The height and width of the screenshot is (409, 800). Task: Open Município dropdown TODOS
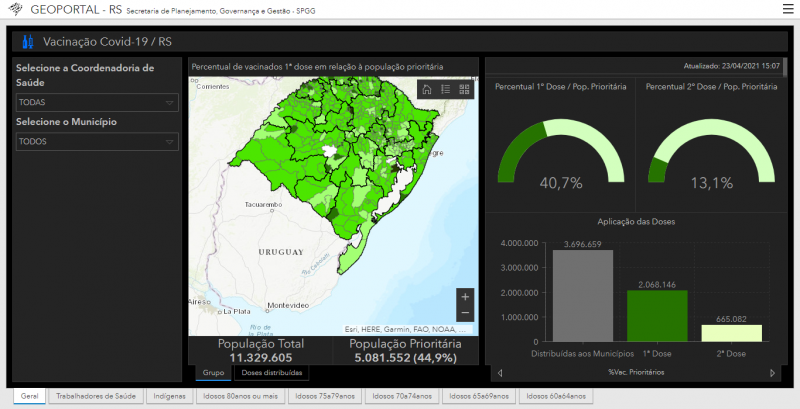[97, 142]
